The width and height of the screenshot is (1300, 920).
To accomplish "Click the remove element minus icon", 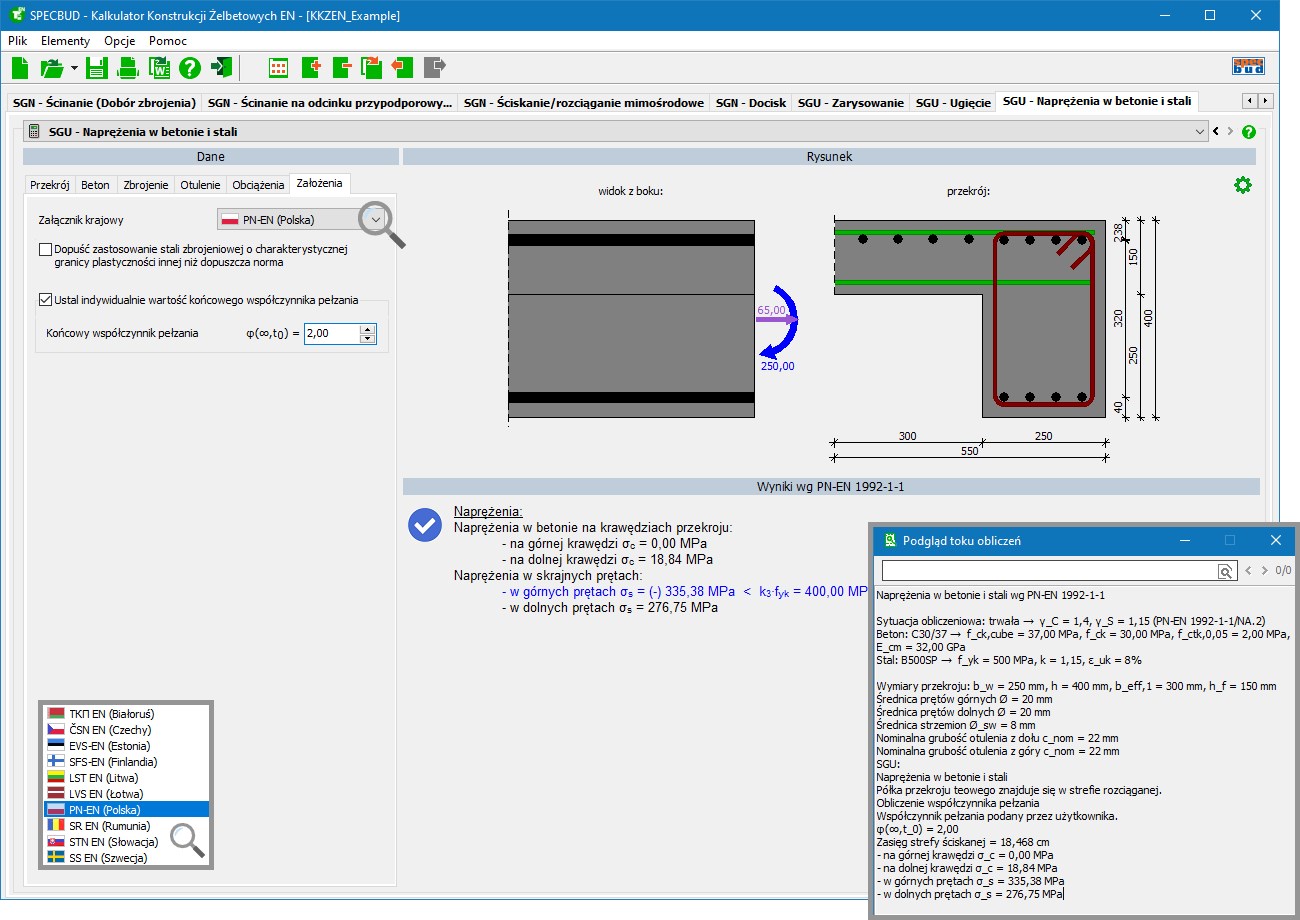I will click(x=341, y=68).
